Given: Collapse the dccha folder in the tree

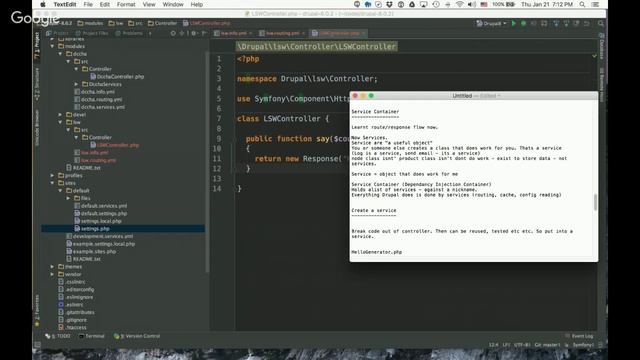Looking at the screenshot, I should (x=60, y=54).
